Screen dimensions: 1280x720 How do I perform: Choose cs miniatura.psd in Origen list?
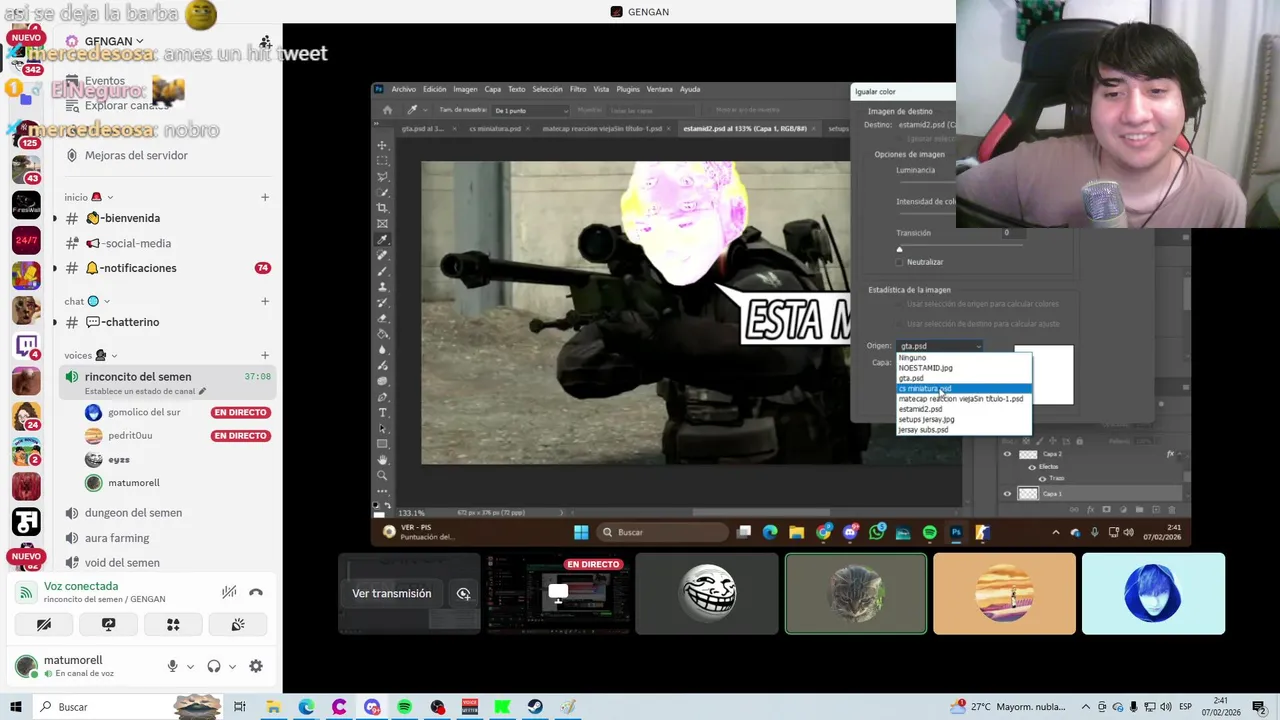click(964, 389)
